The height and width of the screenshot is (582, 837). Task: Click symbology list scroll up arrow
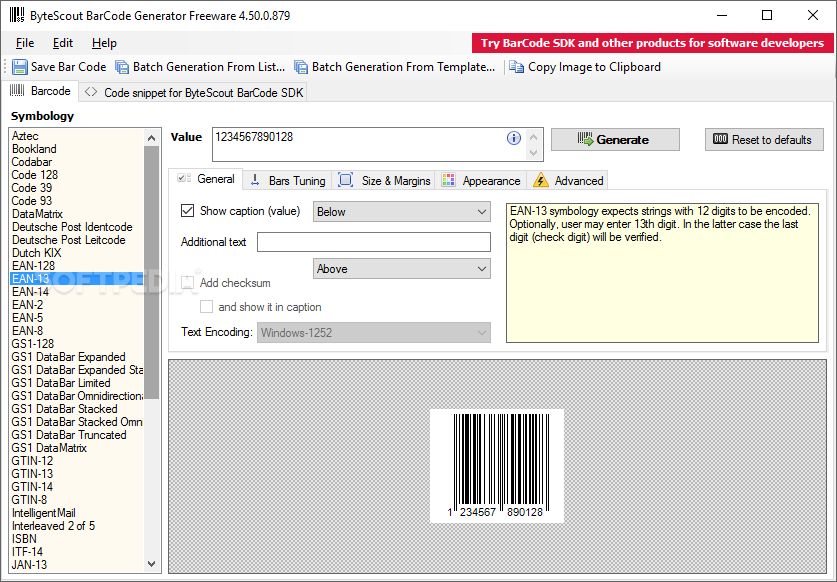pos(152,138)
